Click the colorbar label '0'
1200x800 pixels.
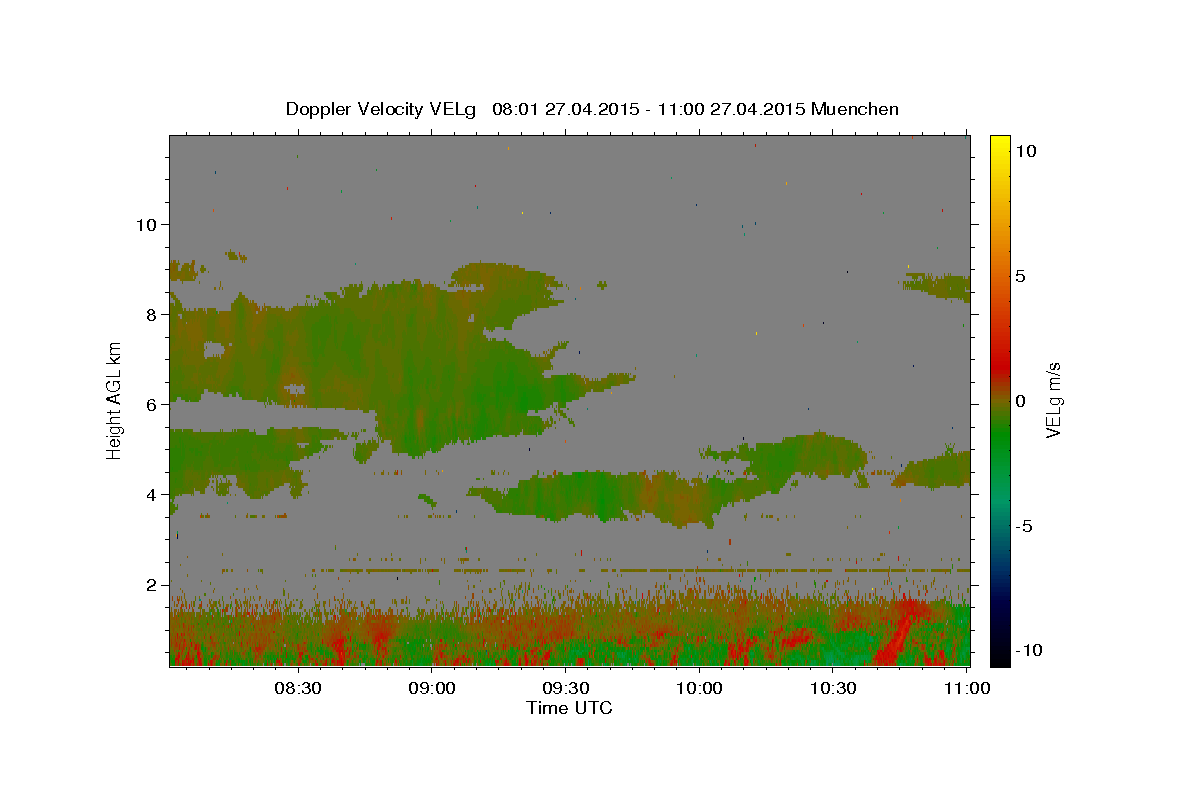pos(1020,401)
